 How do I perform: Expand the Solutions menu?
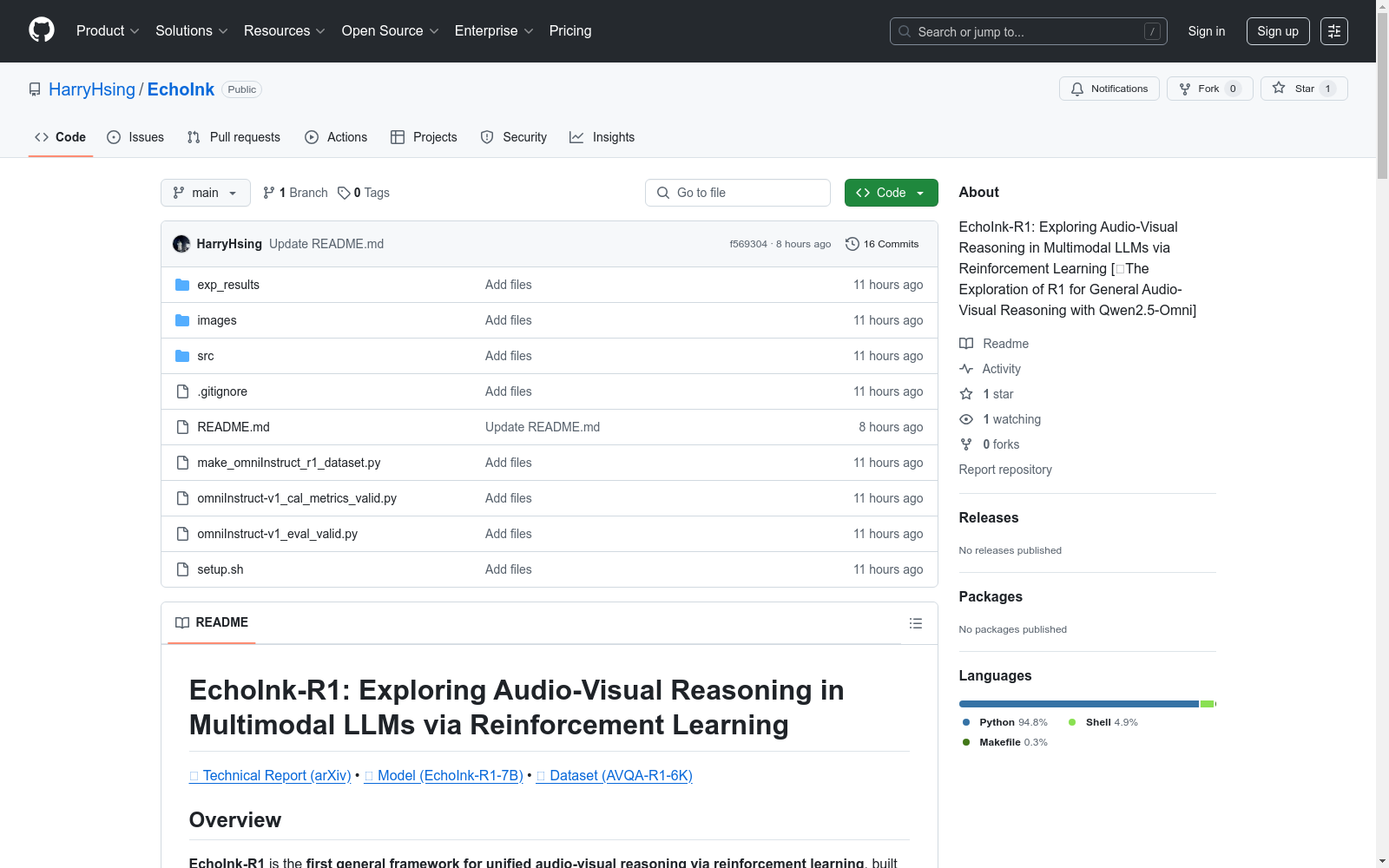tap(192, 31)
